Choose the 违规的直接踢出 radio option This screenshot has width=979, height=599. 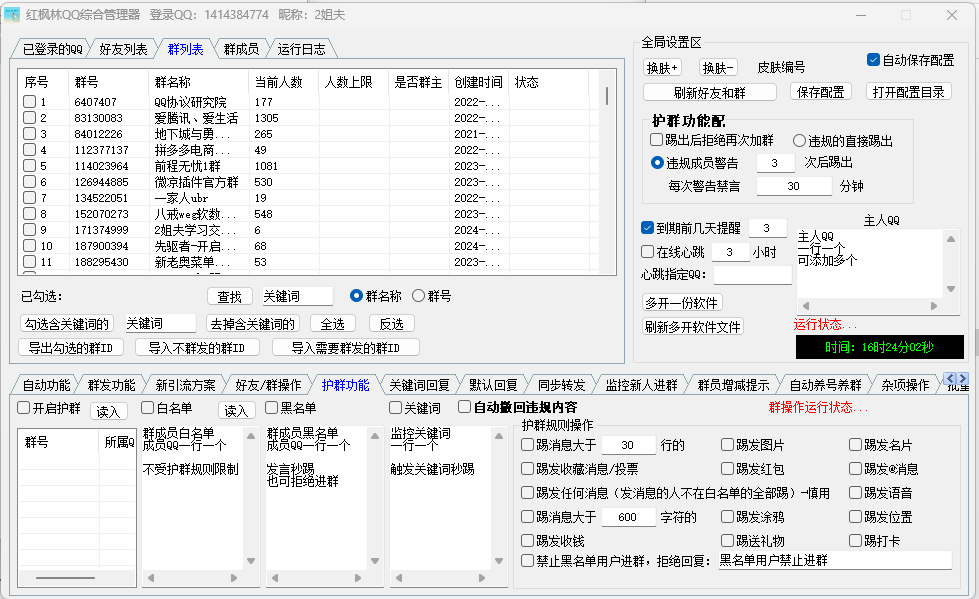point(800,141)
